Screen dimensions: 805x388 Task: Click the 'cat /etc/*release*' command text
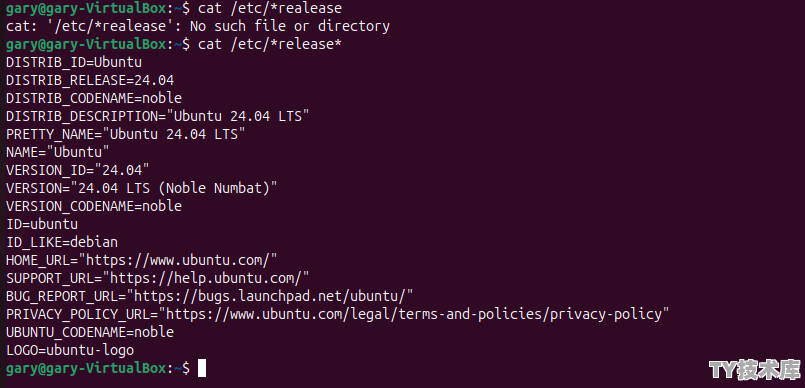[270, 44]
